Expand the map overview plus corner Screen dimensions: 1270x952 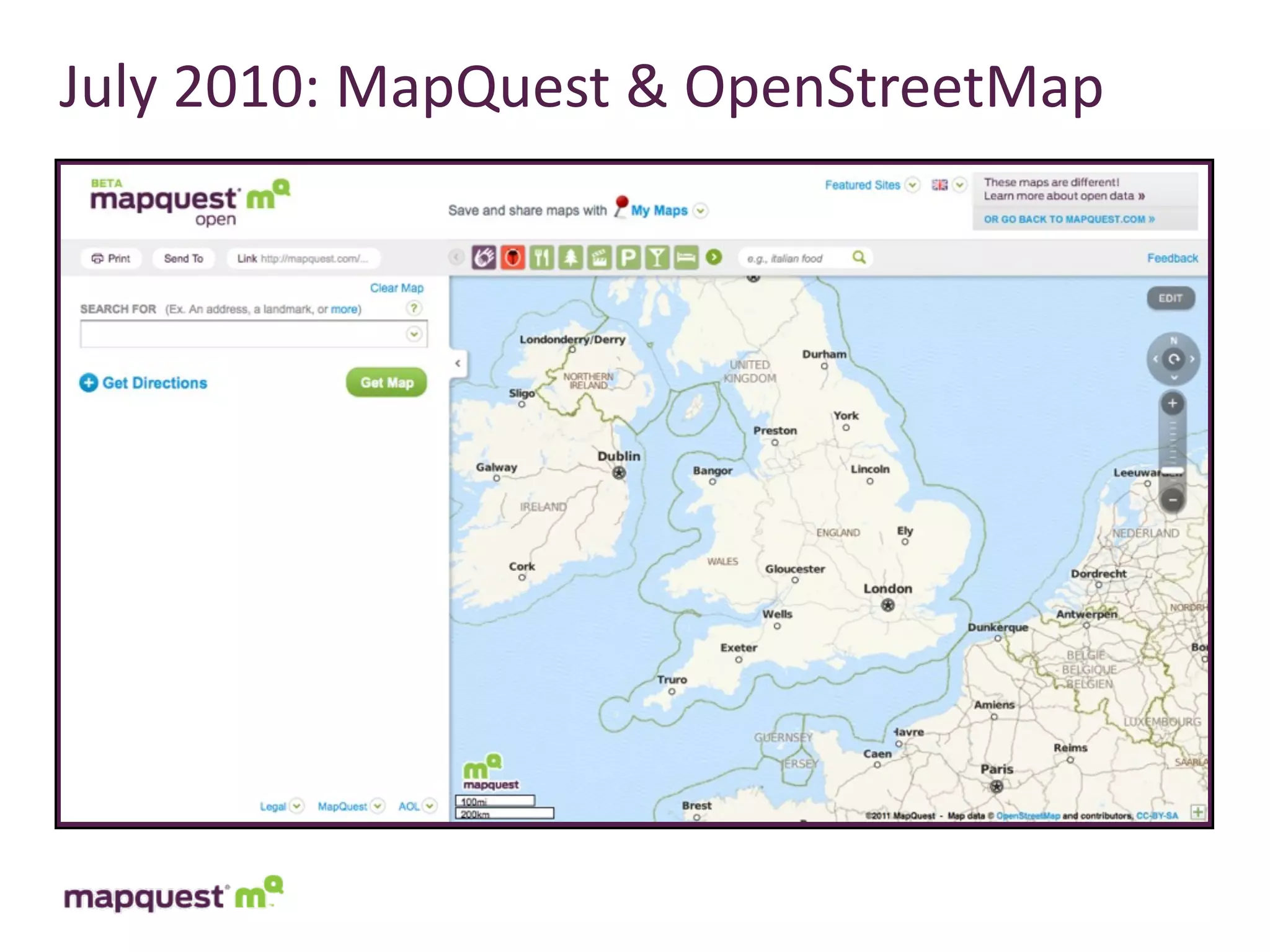[1197, 812]
